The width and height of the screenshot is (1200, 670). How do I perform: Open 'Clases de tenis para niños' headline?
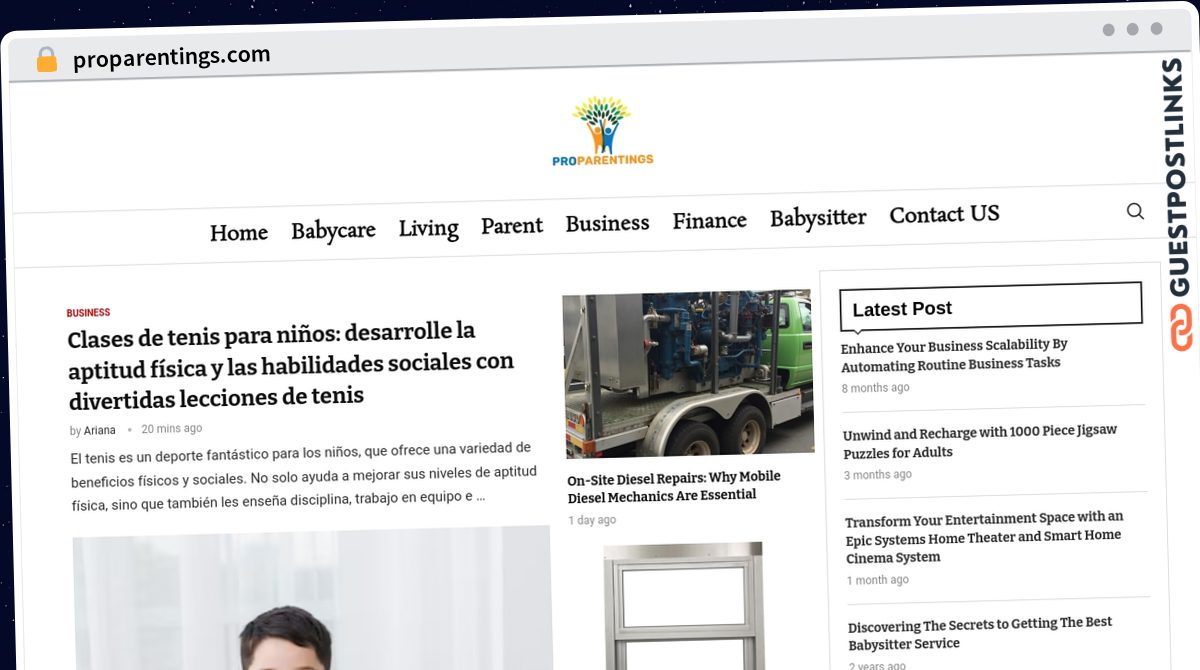click(291, 364)
